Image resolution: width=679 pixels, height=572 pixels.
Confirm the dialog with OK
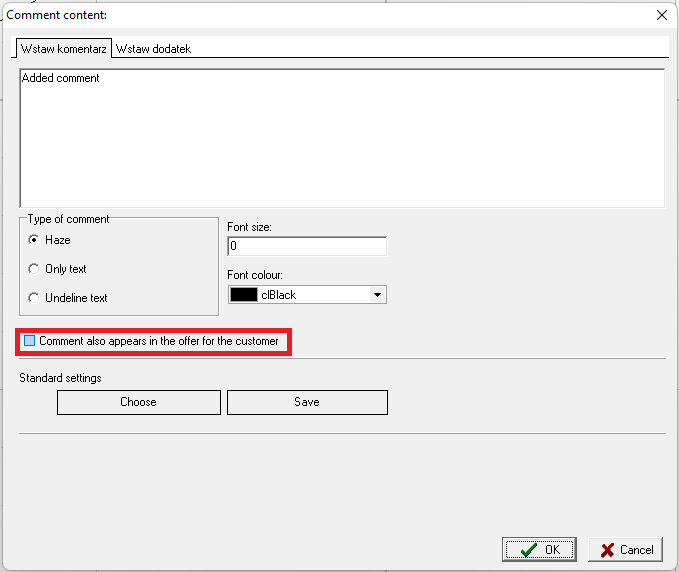pyautogui.click(x=539, y=550)
